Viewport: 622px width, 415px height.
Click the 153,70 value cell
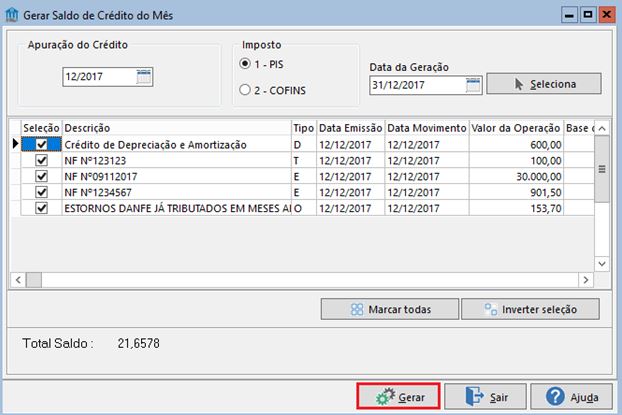click(x=516, y=208)
